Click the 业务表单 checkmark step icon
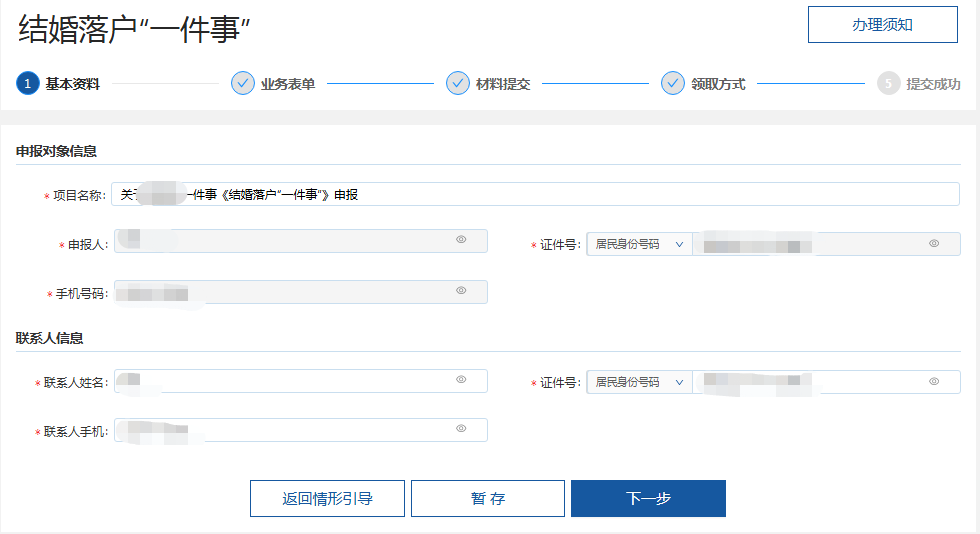The image size is (980, 534). [243, 83]
